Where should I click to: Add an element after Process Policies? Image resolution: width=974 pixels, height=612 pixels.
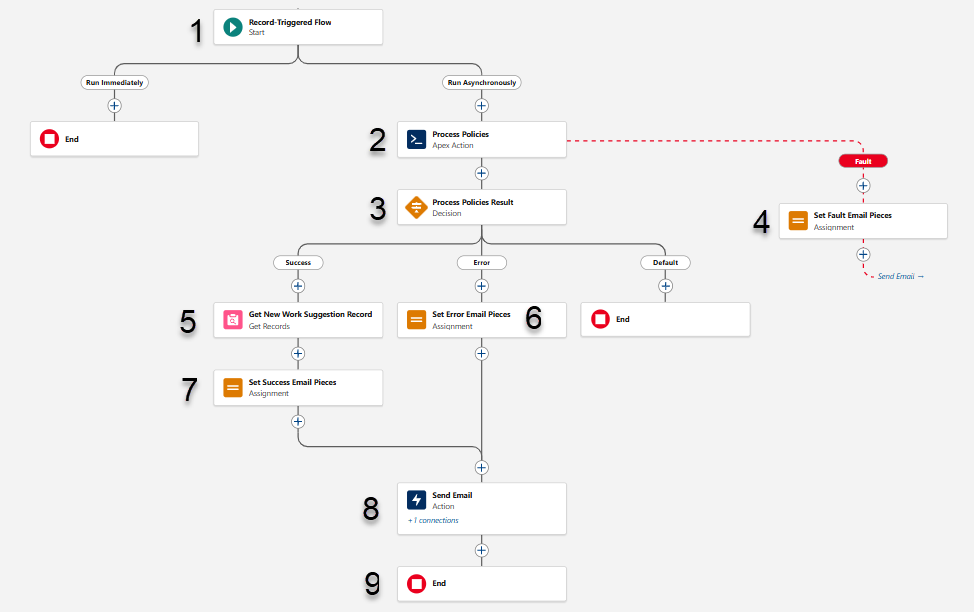pos(481,172)
